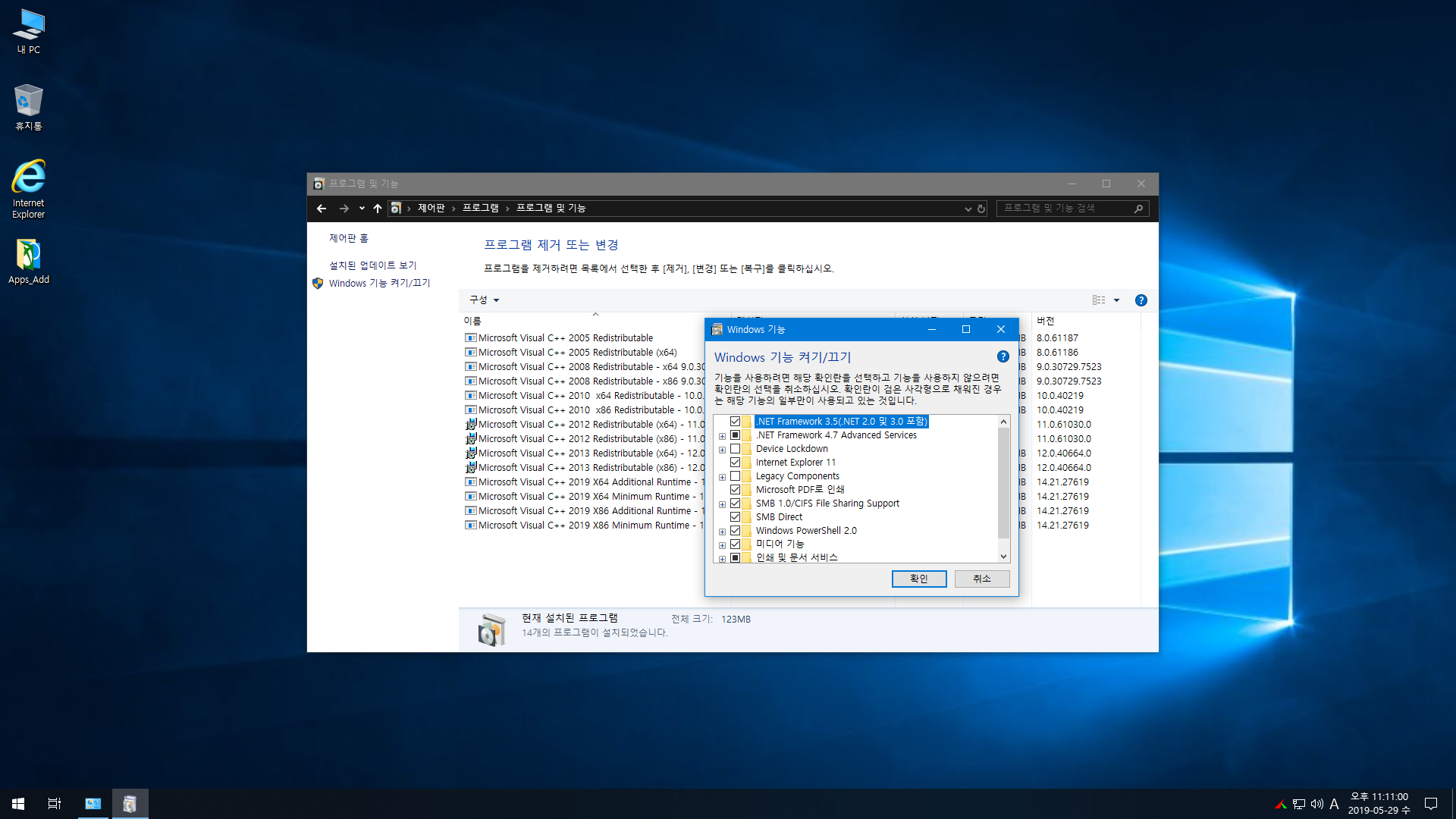Sort list by 이름 column header
Viewport: 1456px width, 819px height.
pyautogui.click(x=595, y=321)
